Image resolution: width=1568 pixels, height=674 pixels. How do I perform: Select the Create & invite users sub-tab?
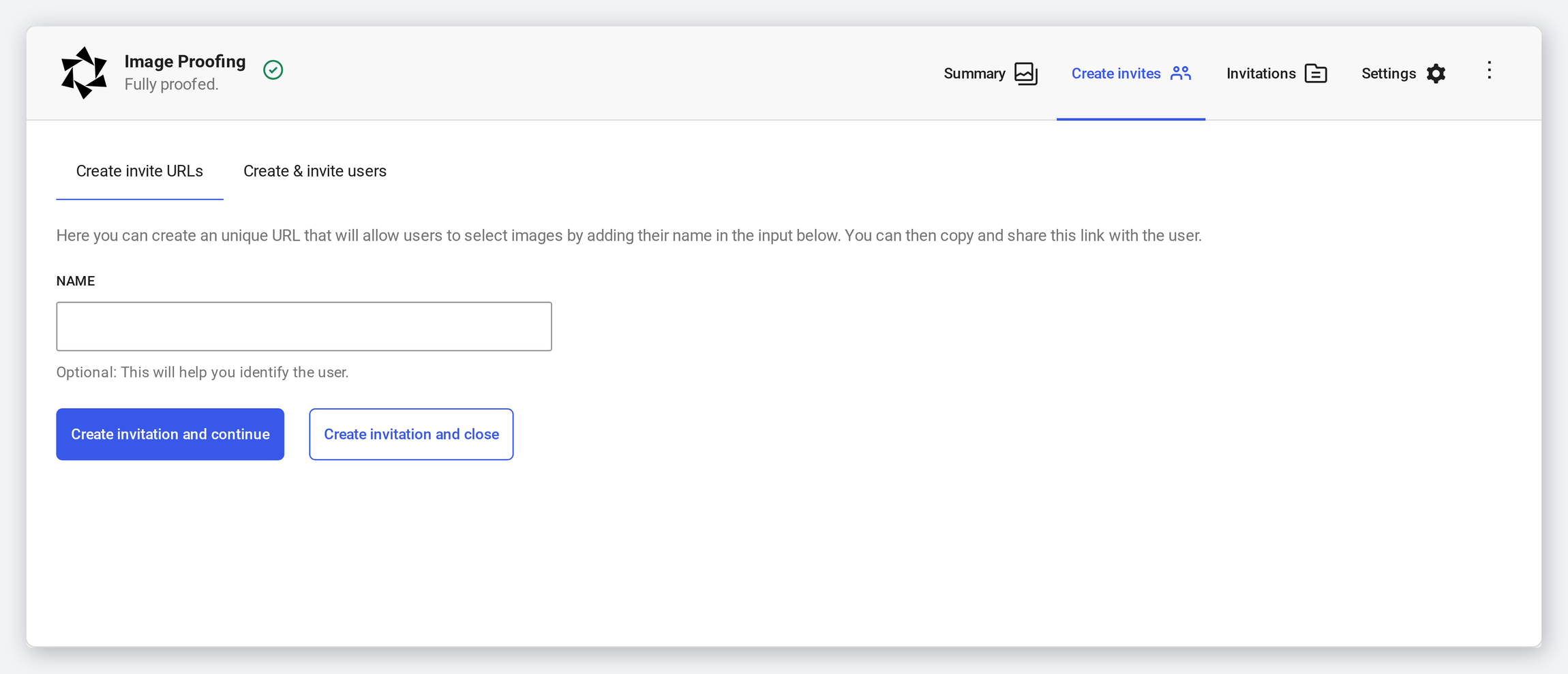[x=315, y=171]
